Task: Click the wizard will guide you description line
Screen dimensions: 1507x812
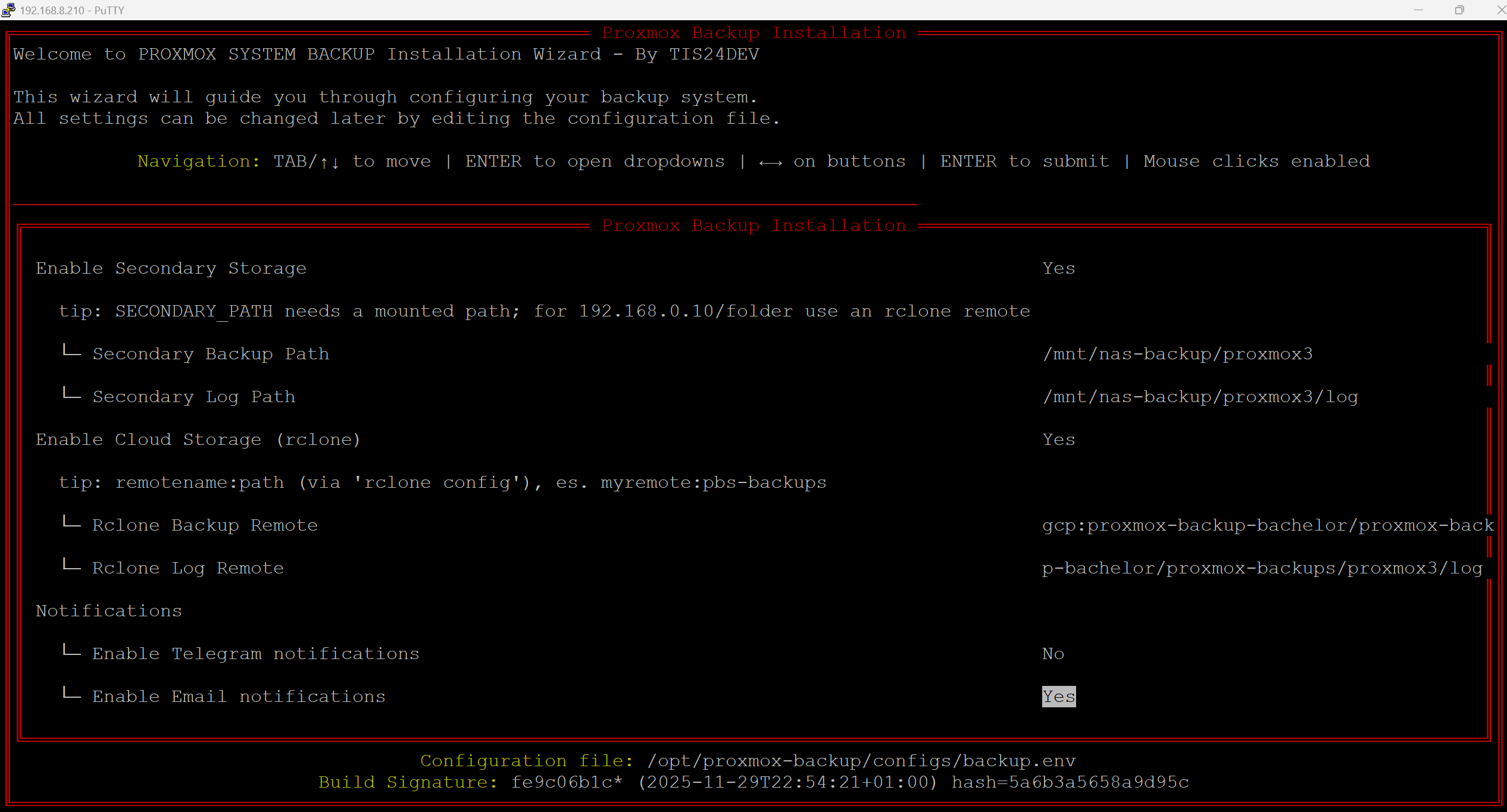Action: [x=385, y=97]
